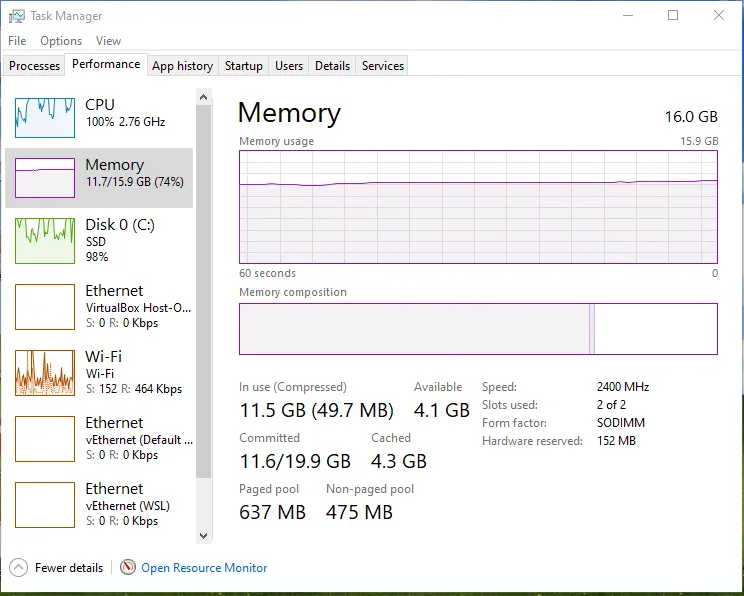Select the Disk 0 (C:) graph thumbnail
Screen dimensions: 744x596
tap(45, 241)
